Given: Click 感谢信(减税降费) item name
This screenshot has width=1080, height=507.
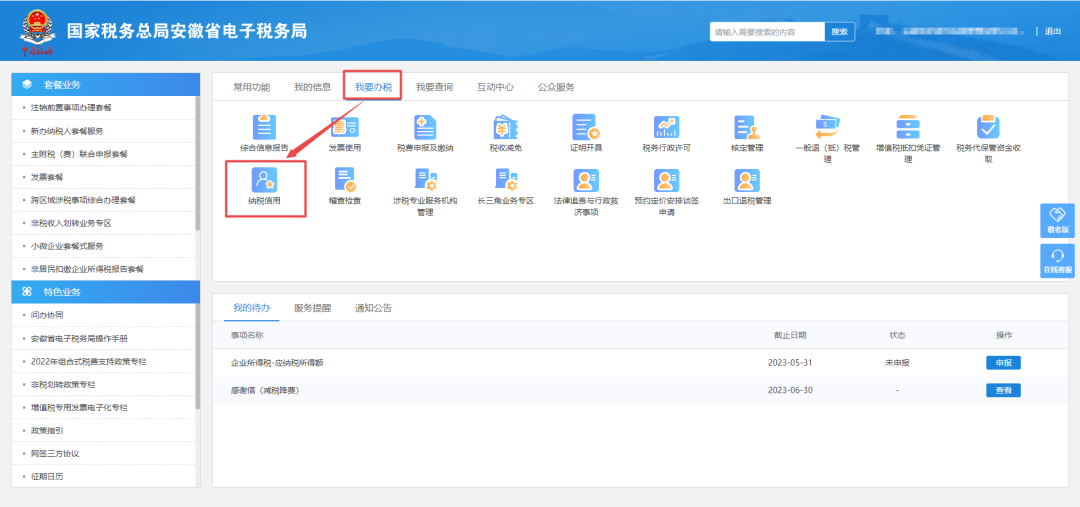Looking at the screenshot, I should pos(265,391).
